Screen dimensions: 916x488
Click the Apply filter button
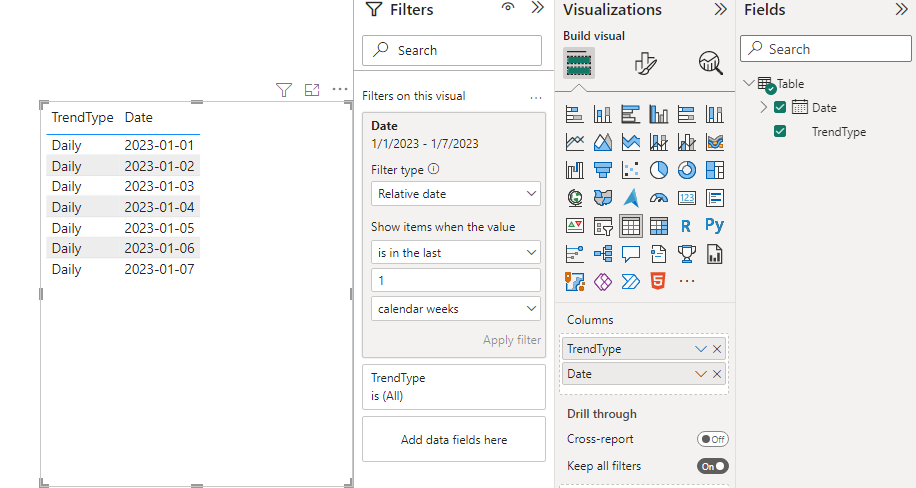point(512,340)
